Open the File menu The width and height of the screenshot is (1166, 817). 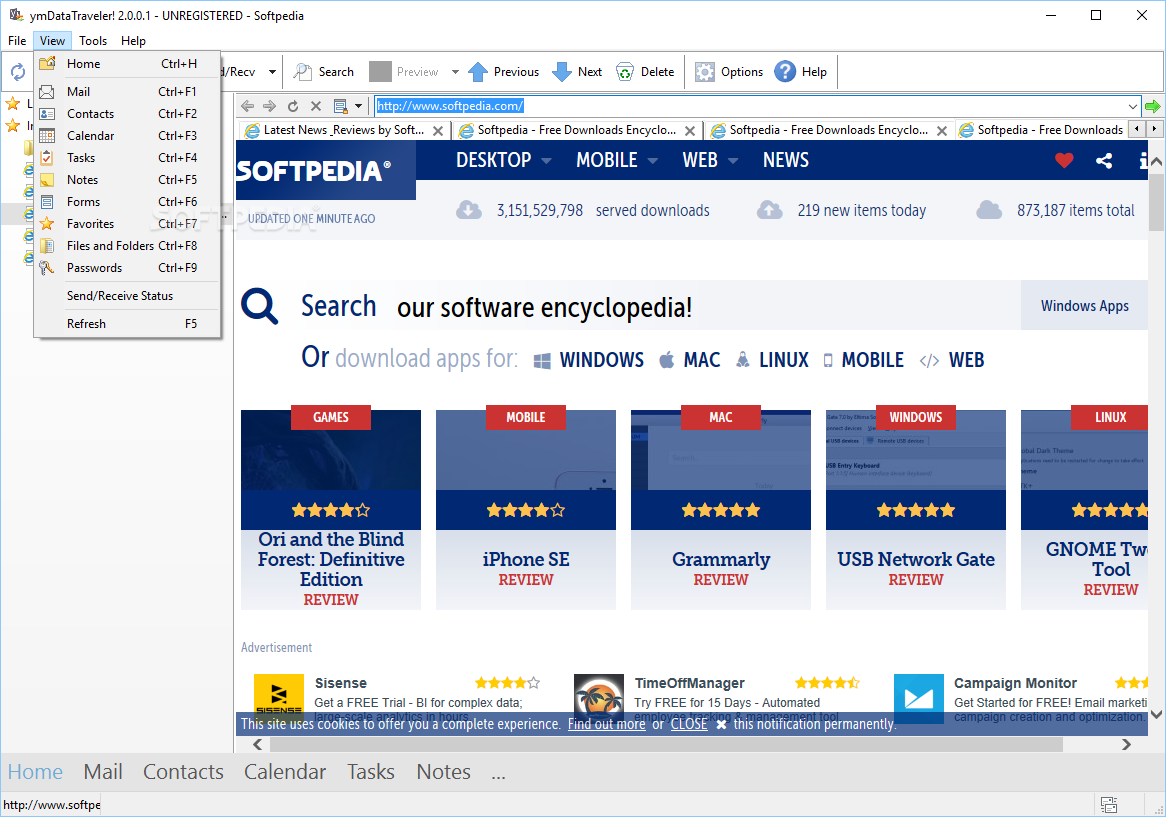[17, 41]
